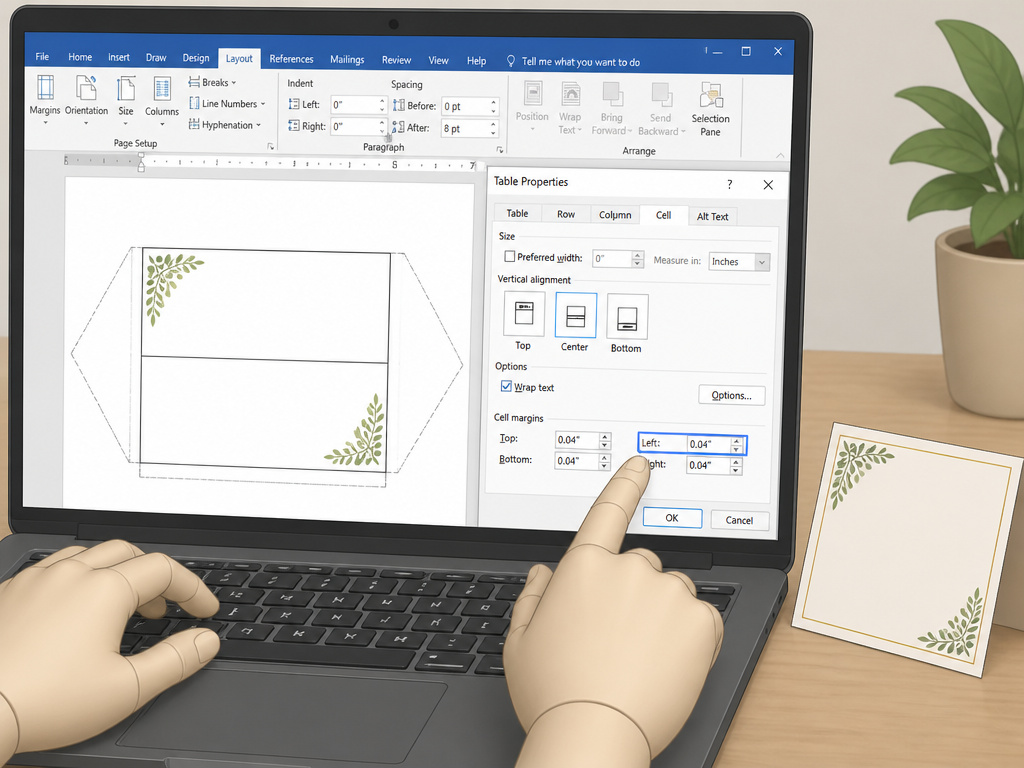Click the Preferred width value field
This screenshot has height=768, width=1024.
[612, 259]
